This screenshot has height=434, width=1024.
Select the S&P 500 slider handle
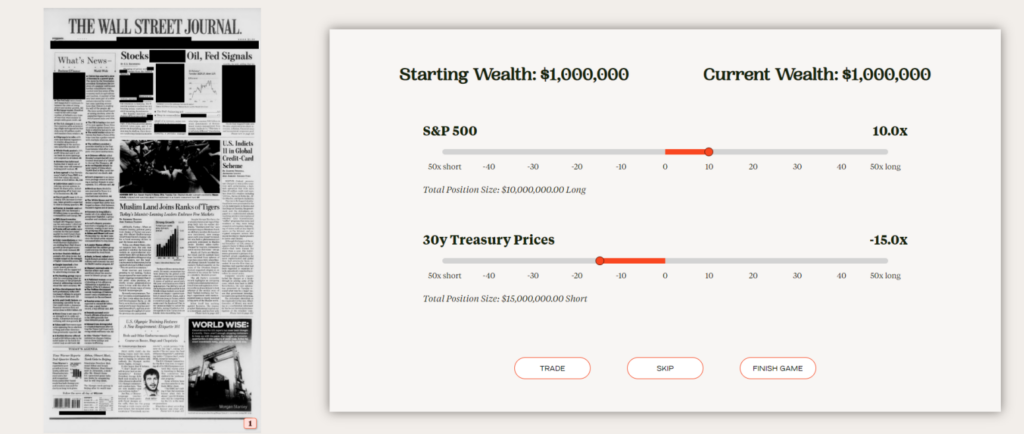[x=709, y=152]
